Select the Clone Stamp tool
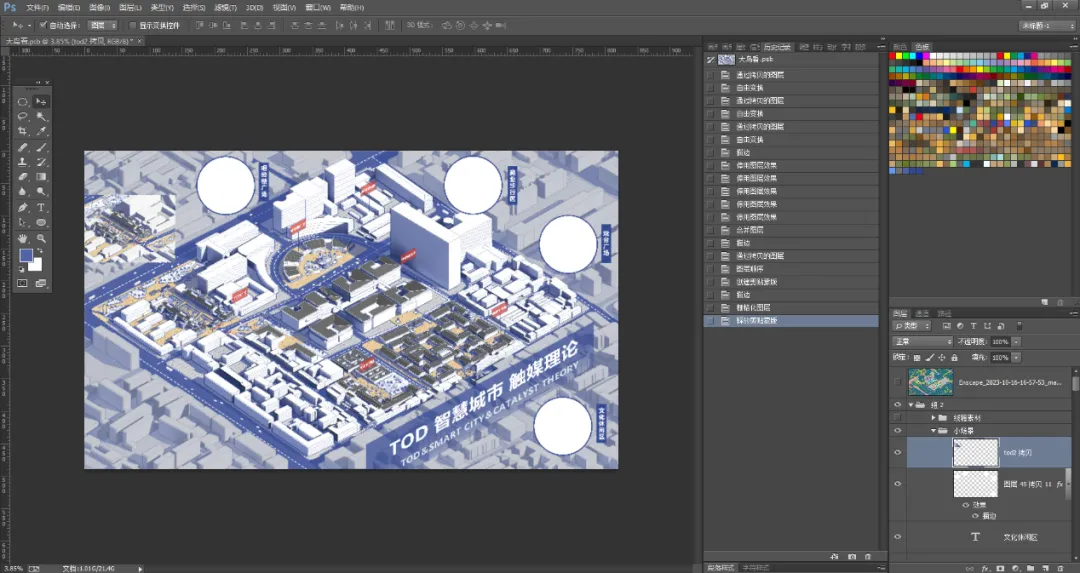Viewport: 1080px width, 573px height. point(23,162)
